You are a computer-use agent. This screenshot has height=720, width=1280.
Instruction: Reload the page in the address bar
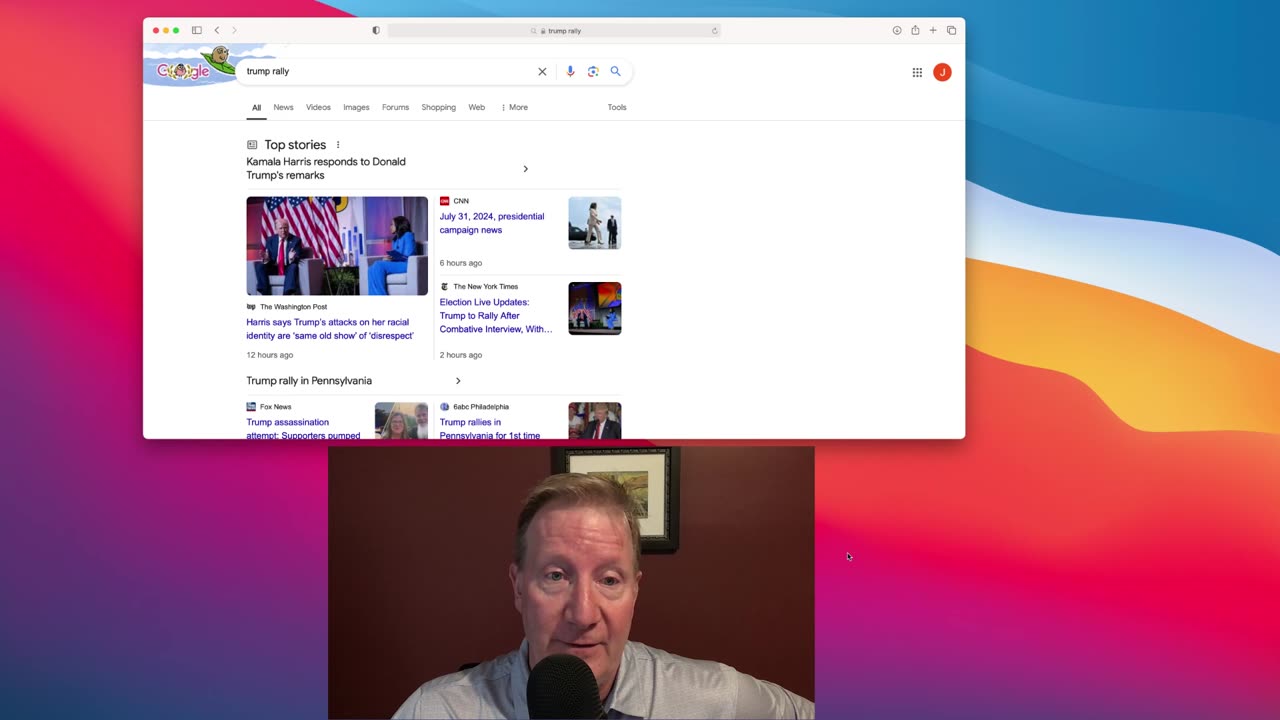point(714,31)
